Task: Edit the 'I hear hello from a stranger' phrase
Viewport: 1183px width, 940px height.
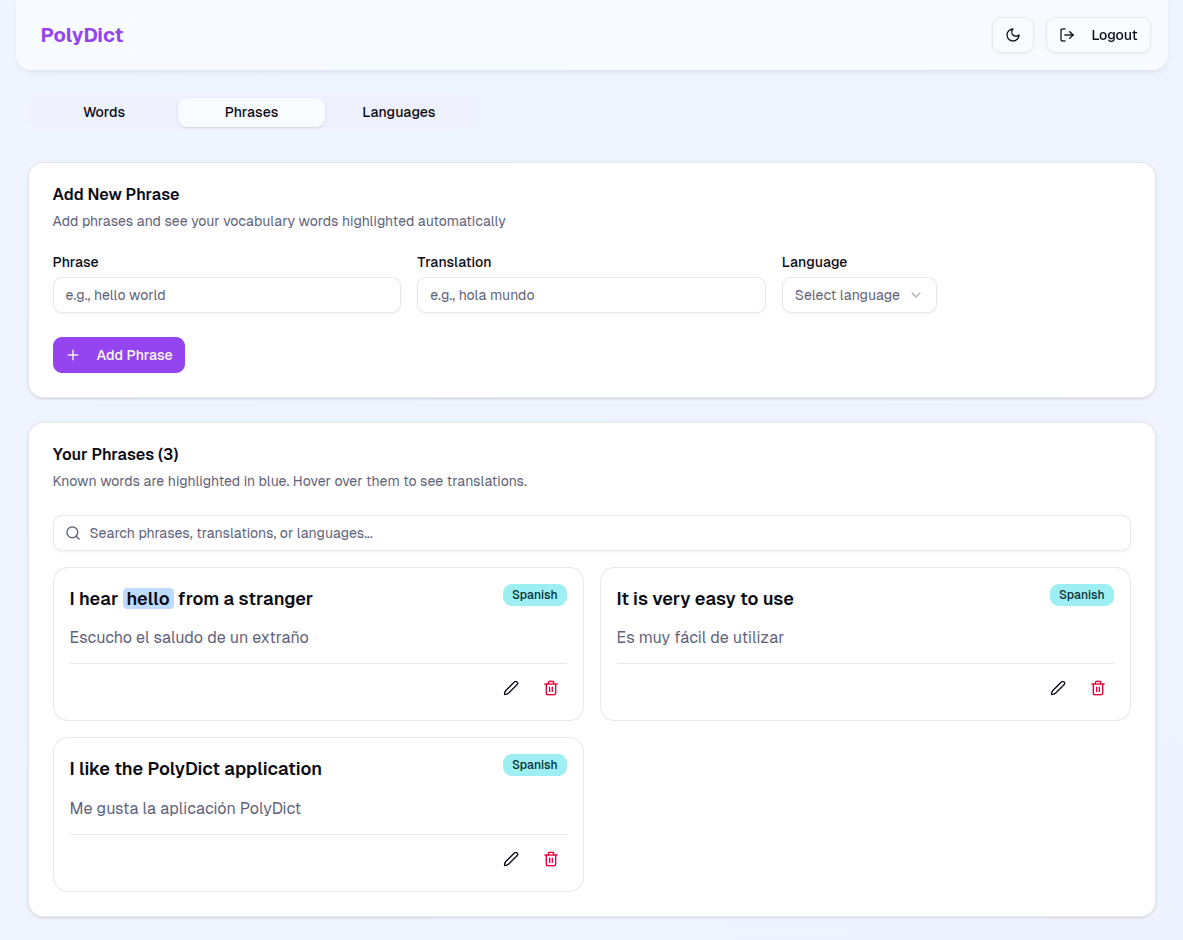Action: pos(511,688)
